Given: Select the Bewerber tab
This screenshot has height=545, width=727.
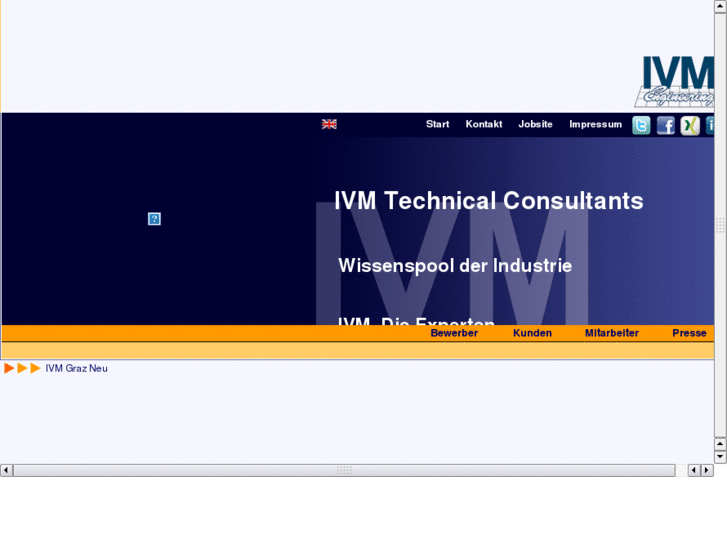Looking at the screenshot, I should [x=454, y=333].
